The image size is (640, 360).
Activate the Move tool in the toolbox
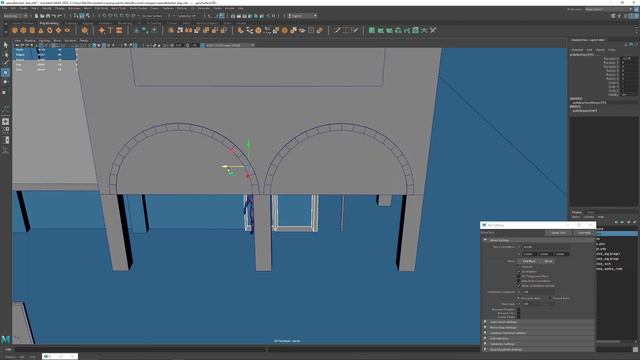pyautogui.click(x=5, y=73)
